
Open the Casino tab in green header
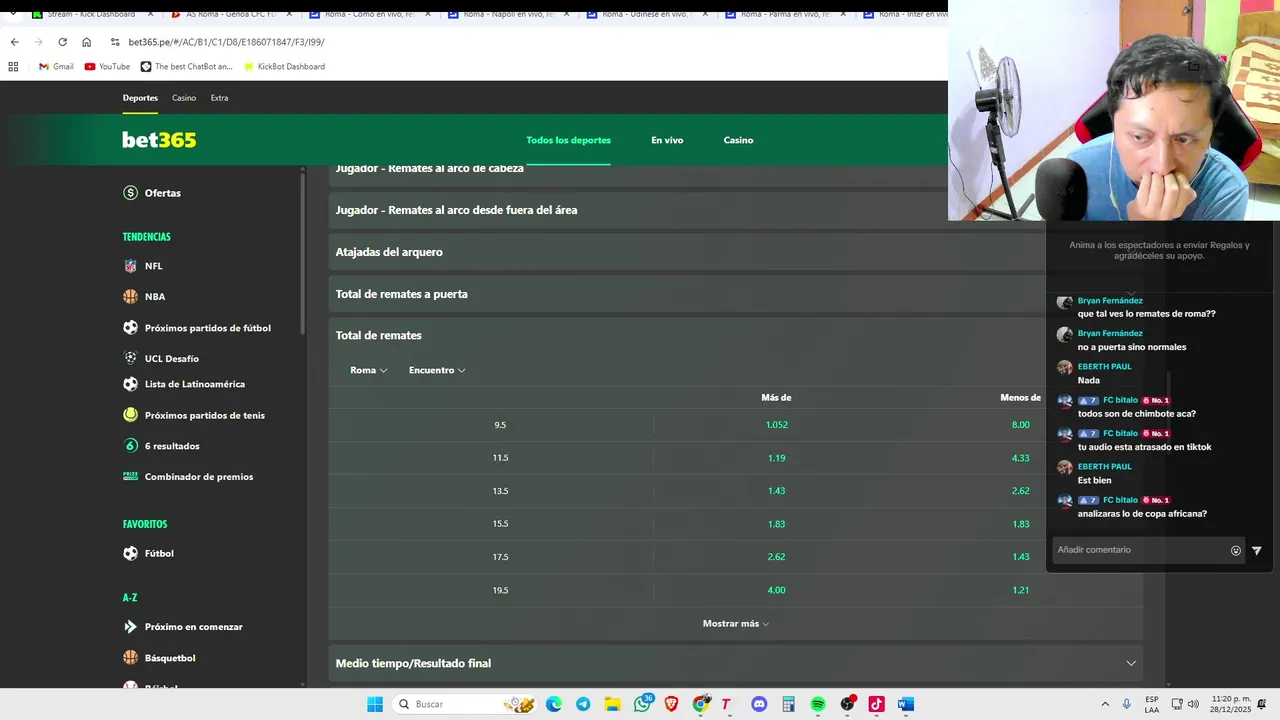click(x=738, y=140)
